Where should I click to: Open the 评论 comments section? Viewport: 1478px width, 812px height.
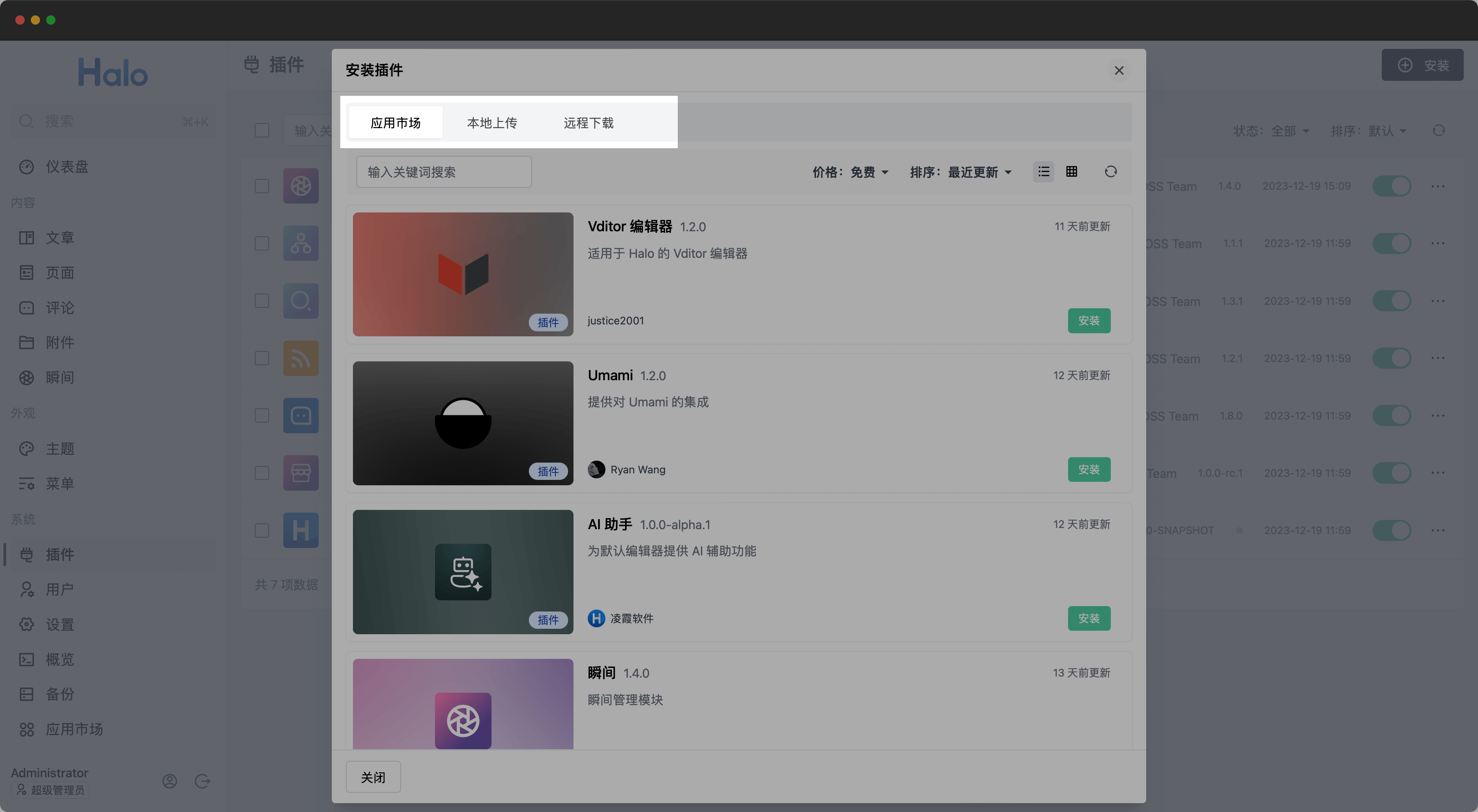click(27, 307)
